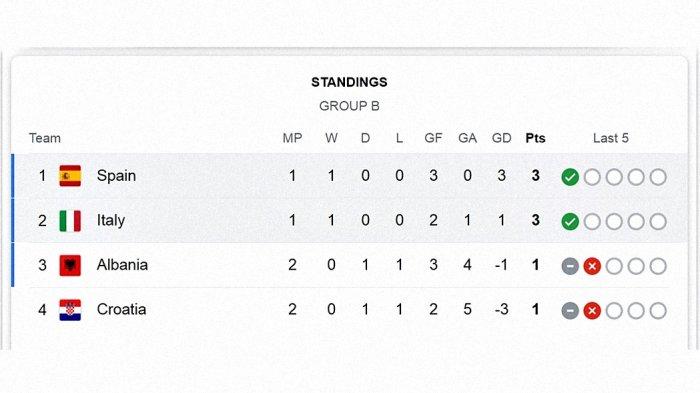The height and width of the screenshot is (393, 700).
Task: Click Spain's green win checkmark icon
Action: tap(570, 177)
